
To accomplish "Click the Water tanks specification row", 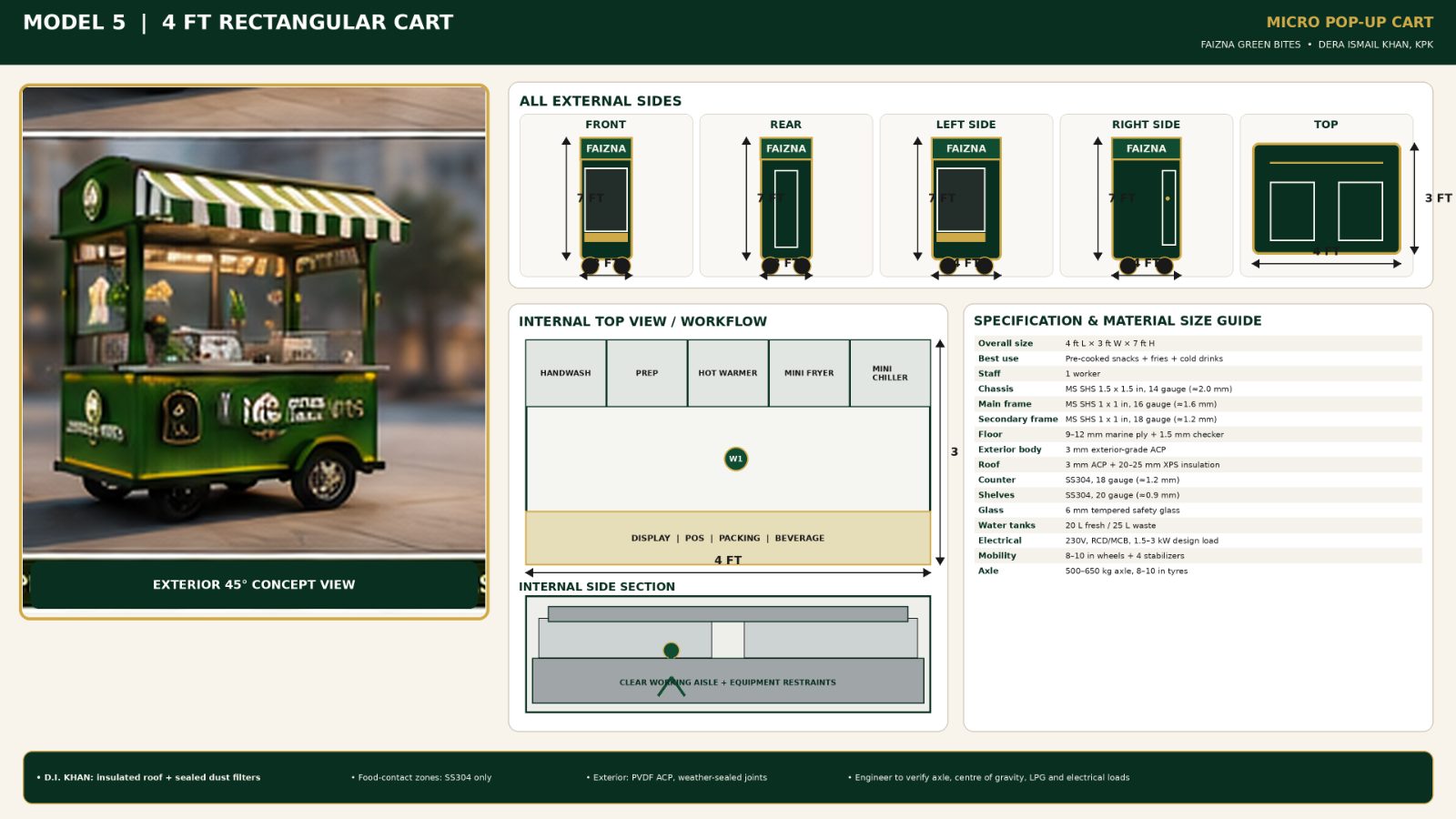I will pos(1198,525).
